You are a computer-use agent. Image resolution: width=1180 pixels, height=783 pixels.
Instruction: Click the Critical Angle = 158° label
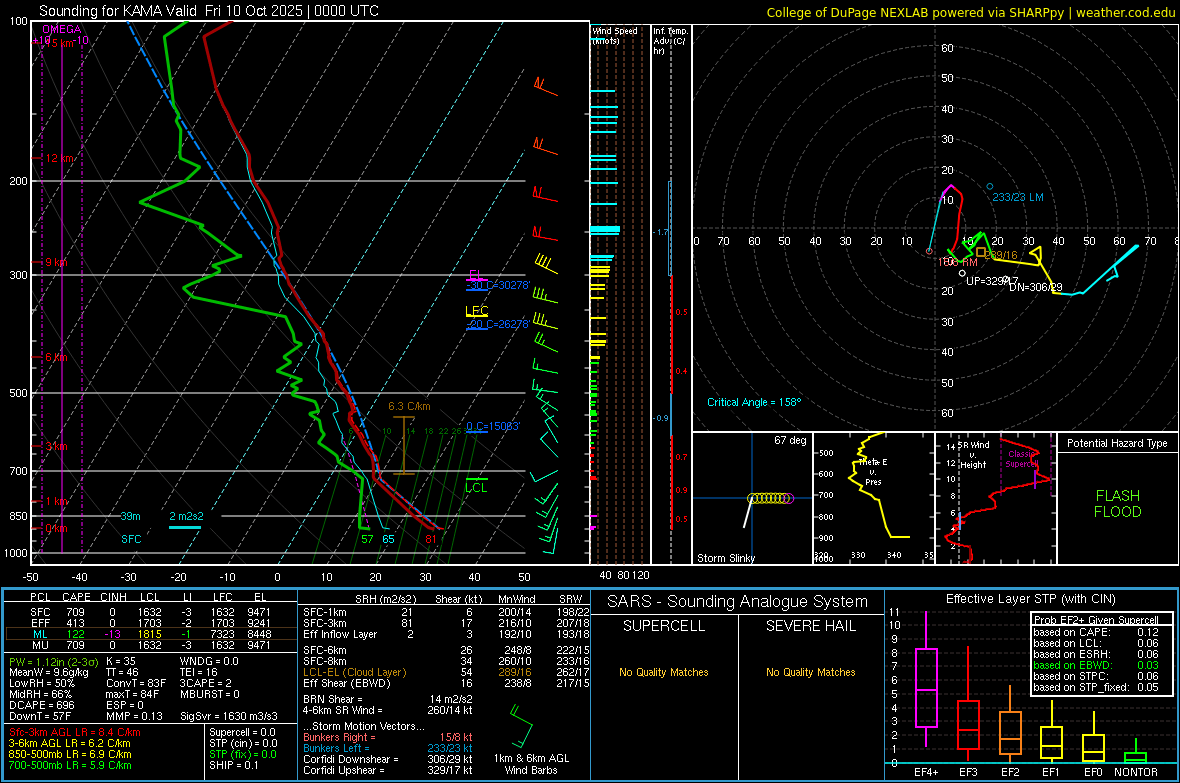click(x=754, y=402)
